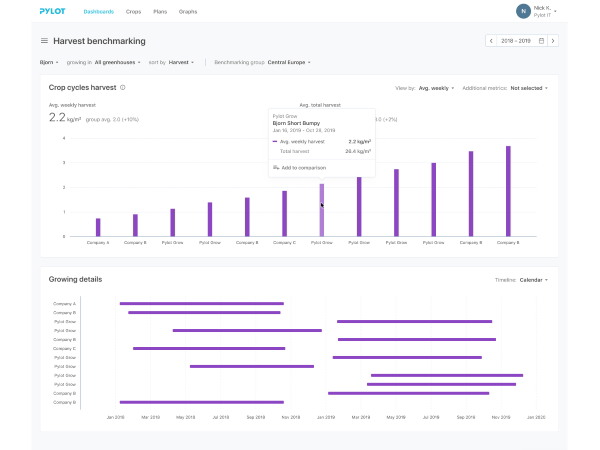
Task: Select the tallest rightmost Company B bar
Action: pos(508,191)
